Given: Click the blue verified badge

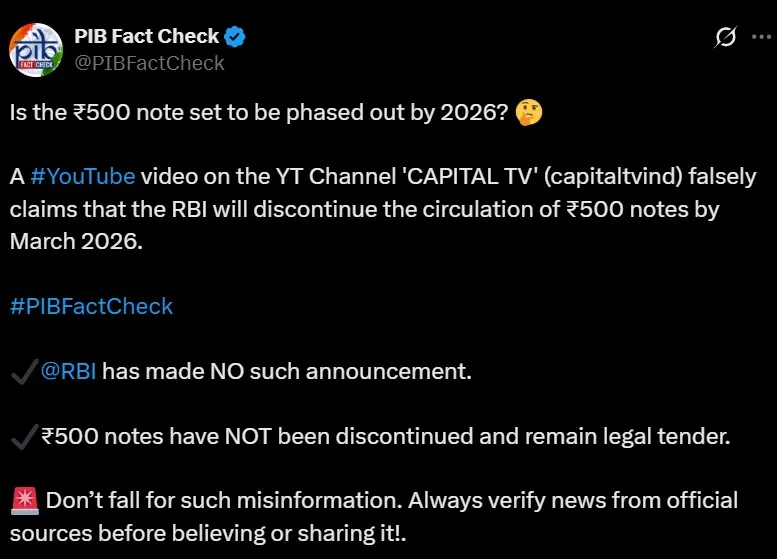Looking at the screenshot, I should [x=235, y=37].
